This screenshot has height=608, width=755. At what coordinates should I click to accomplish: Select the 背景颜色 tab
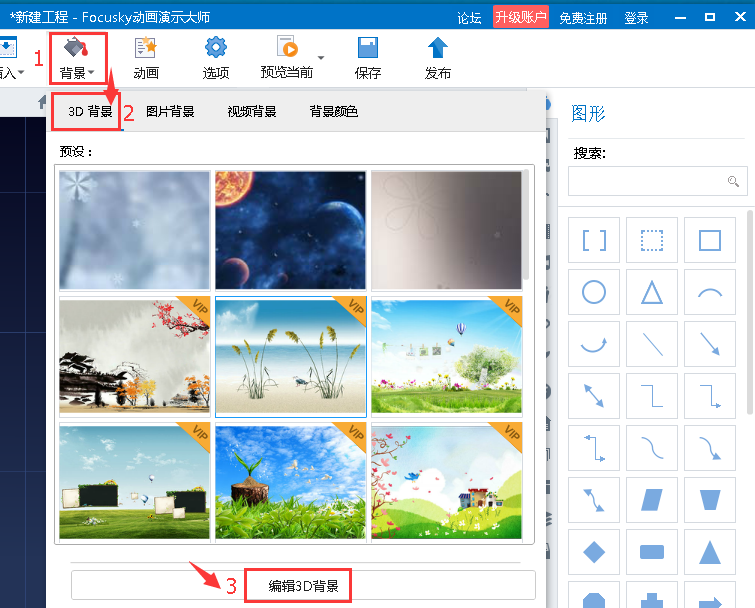coord(333,111)
